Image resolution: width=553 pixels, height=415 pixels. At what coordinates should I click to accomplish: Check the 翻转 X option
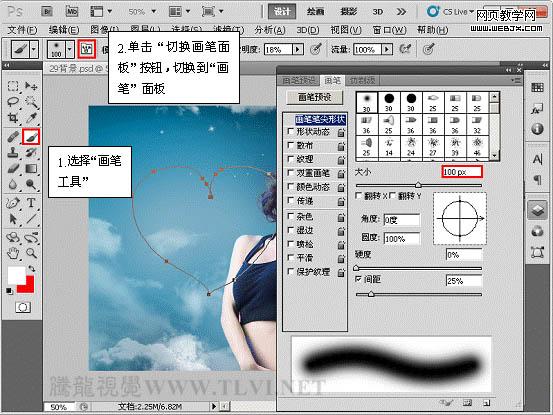[x=359, y=195]
